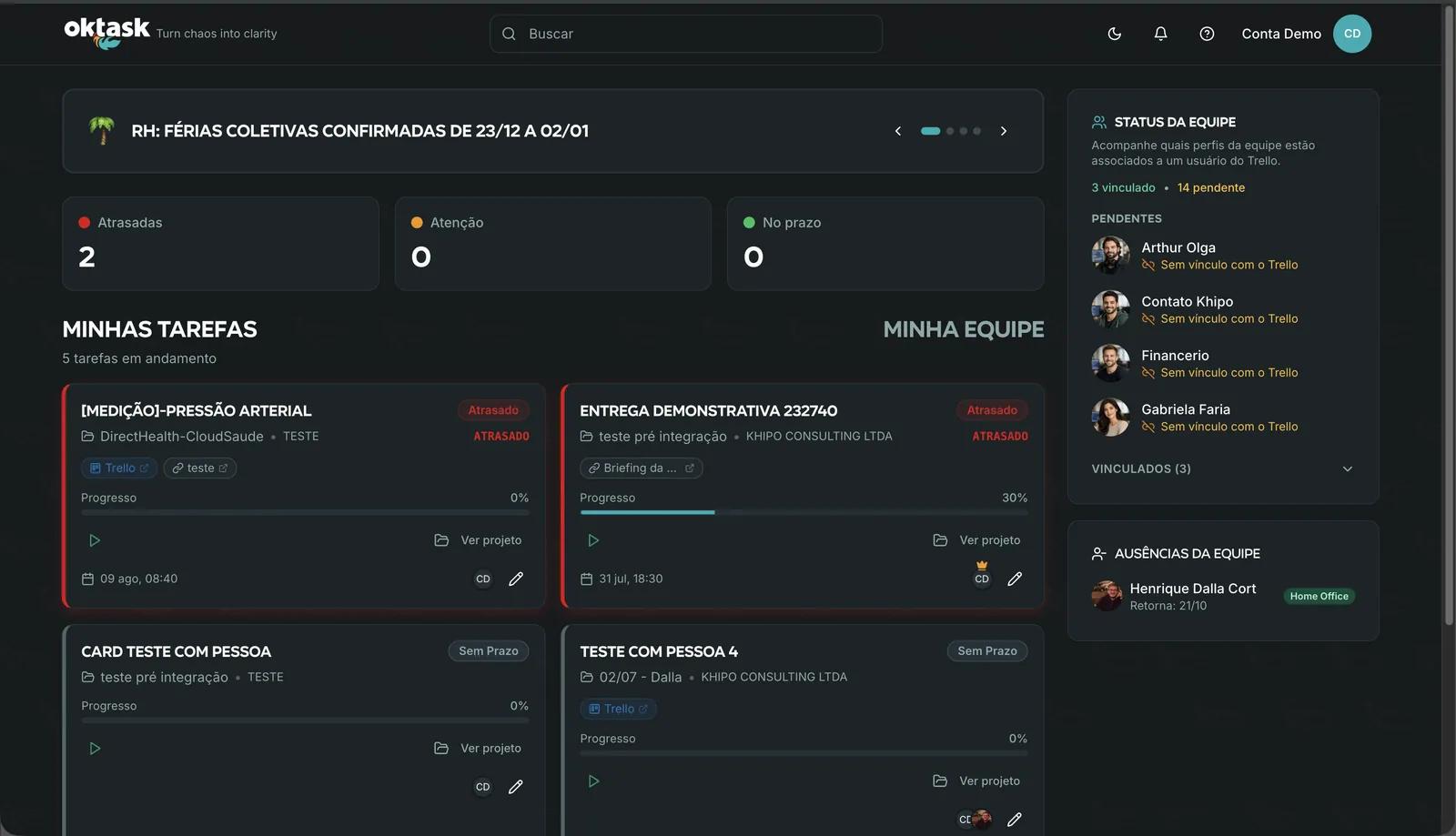Viewport: 1456px width, 836px height.
Task: Click Entrega Demonstrativa 30% progress bar
Action: coord(804,512)
